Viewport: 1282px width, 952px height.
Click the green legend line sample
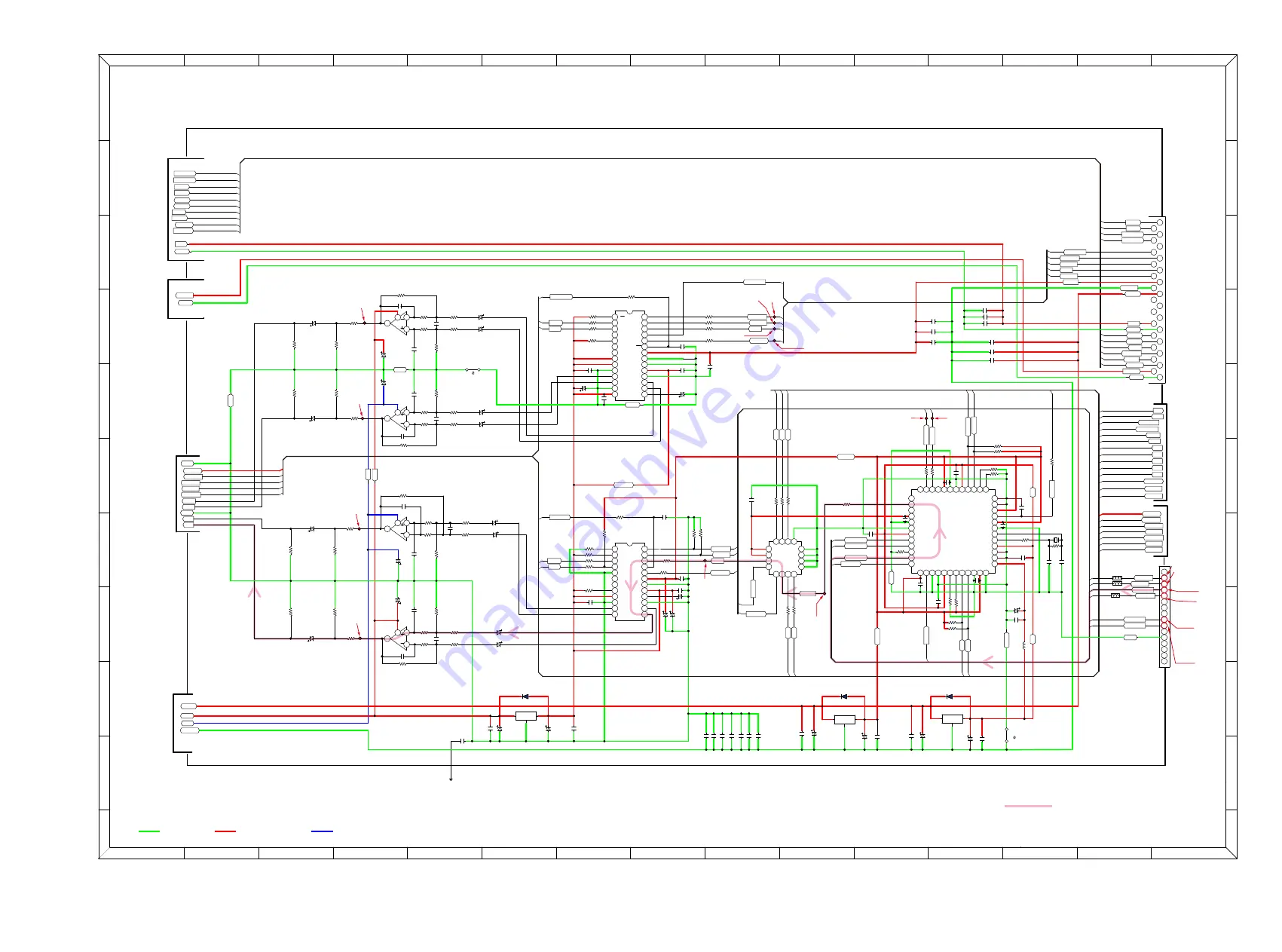click(x=149, y=831)
